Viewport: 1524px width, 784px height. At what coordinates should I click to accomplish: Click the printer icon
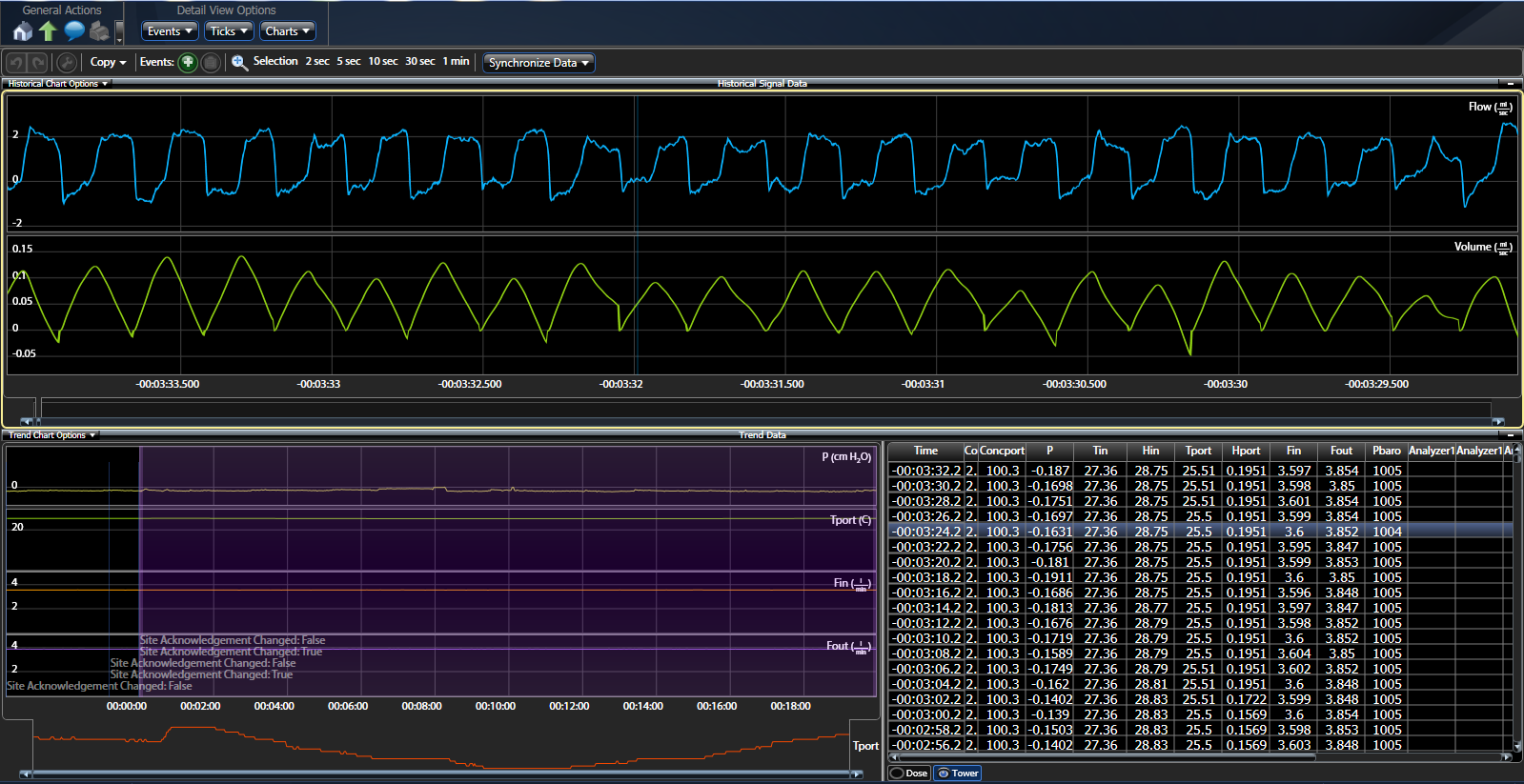tap(99, 31)
